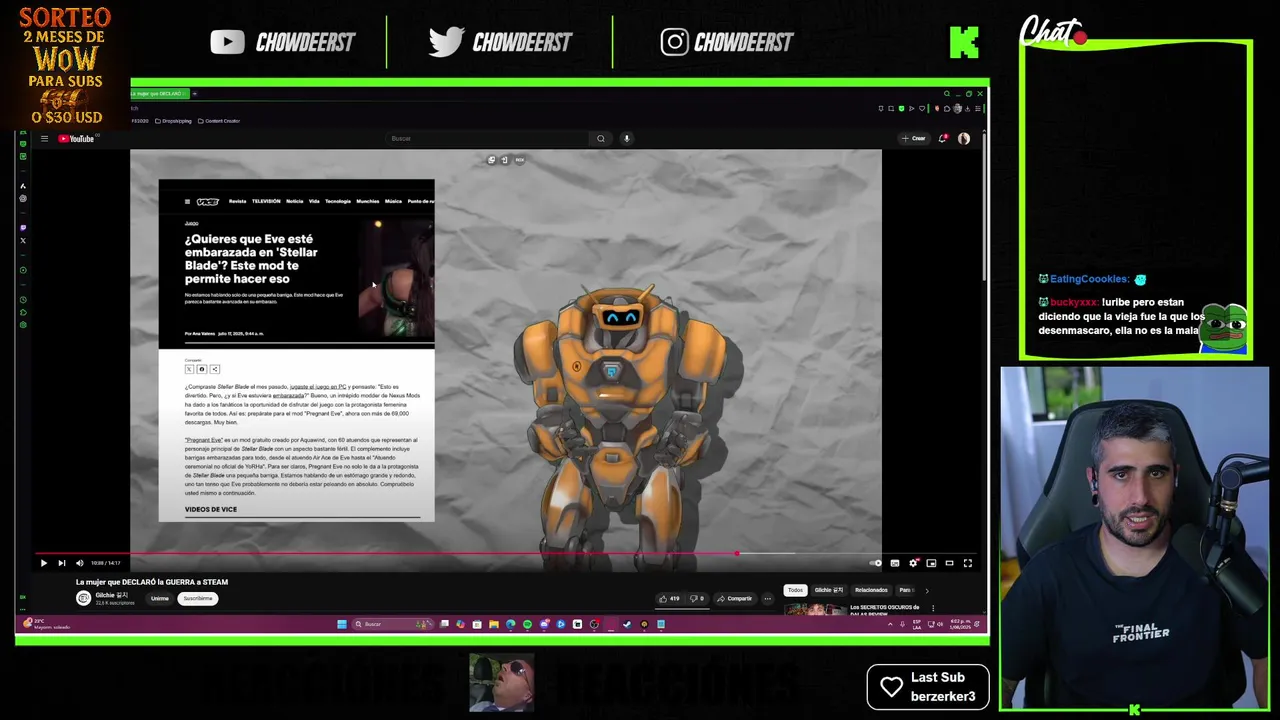Open the Dropshipping bookmarks folder
Screen dimensions: 1280x720
pyautogui.click(x=174, y=121)
